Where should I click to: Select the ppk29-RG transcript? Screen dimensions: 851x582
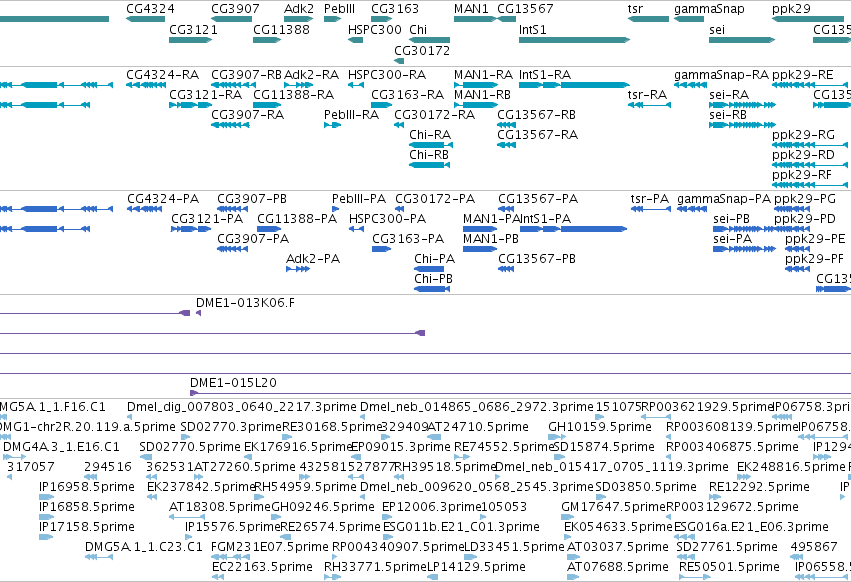(810, 146)
